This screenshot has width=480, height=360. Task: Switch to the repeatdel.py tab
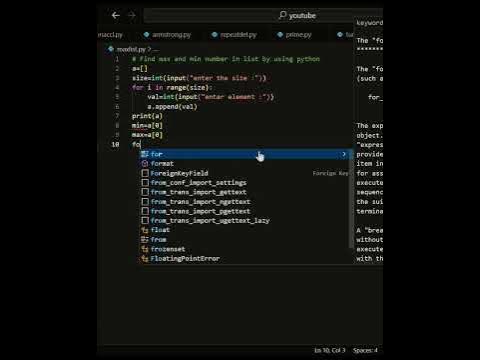click(234, 35)
